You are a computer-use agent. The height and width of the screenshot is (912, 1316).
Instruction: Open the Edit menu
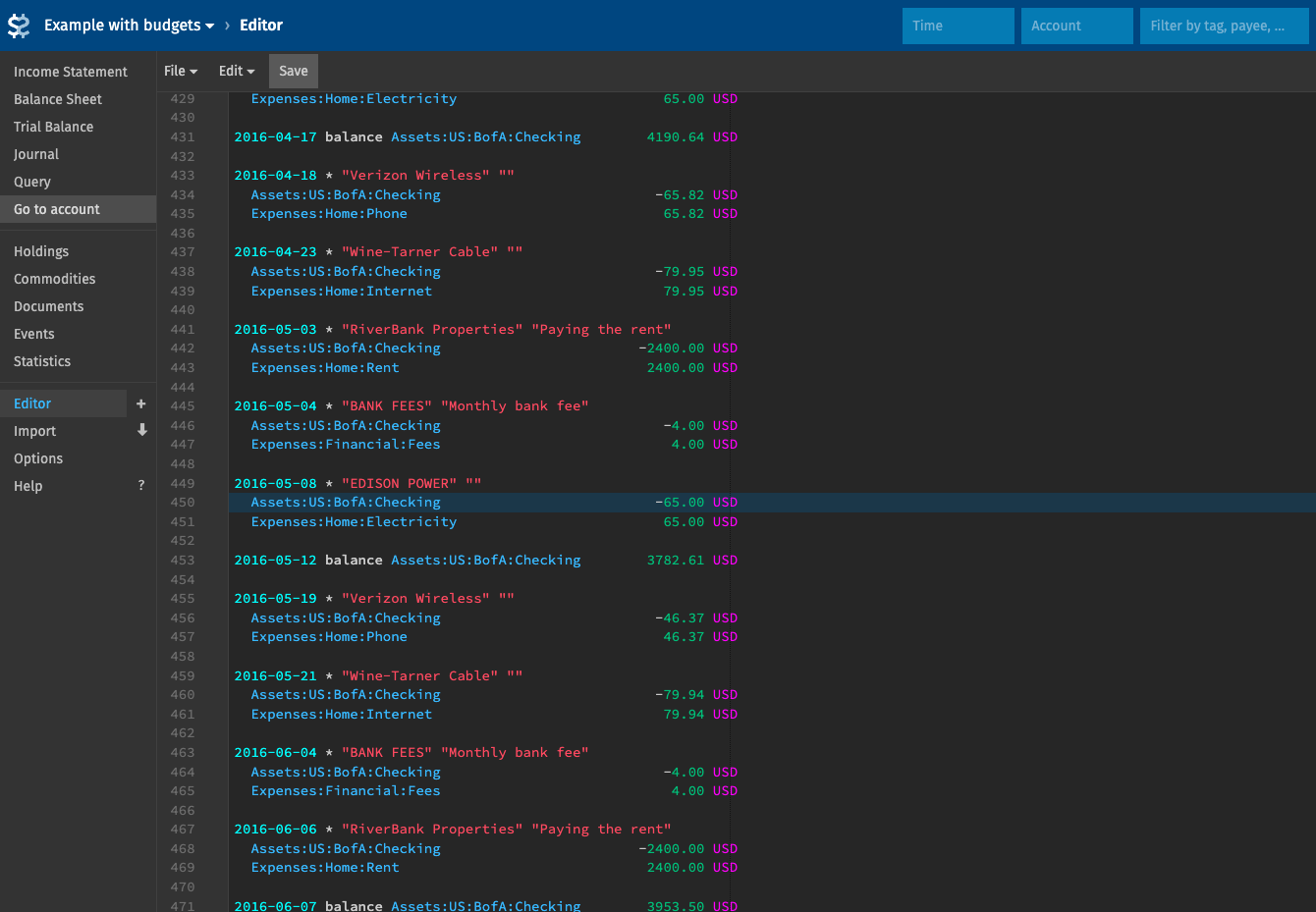coord(237,71)
